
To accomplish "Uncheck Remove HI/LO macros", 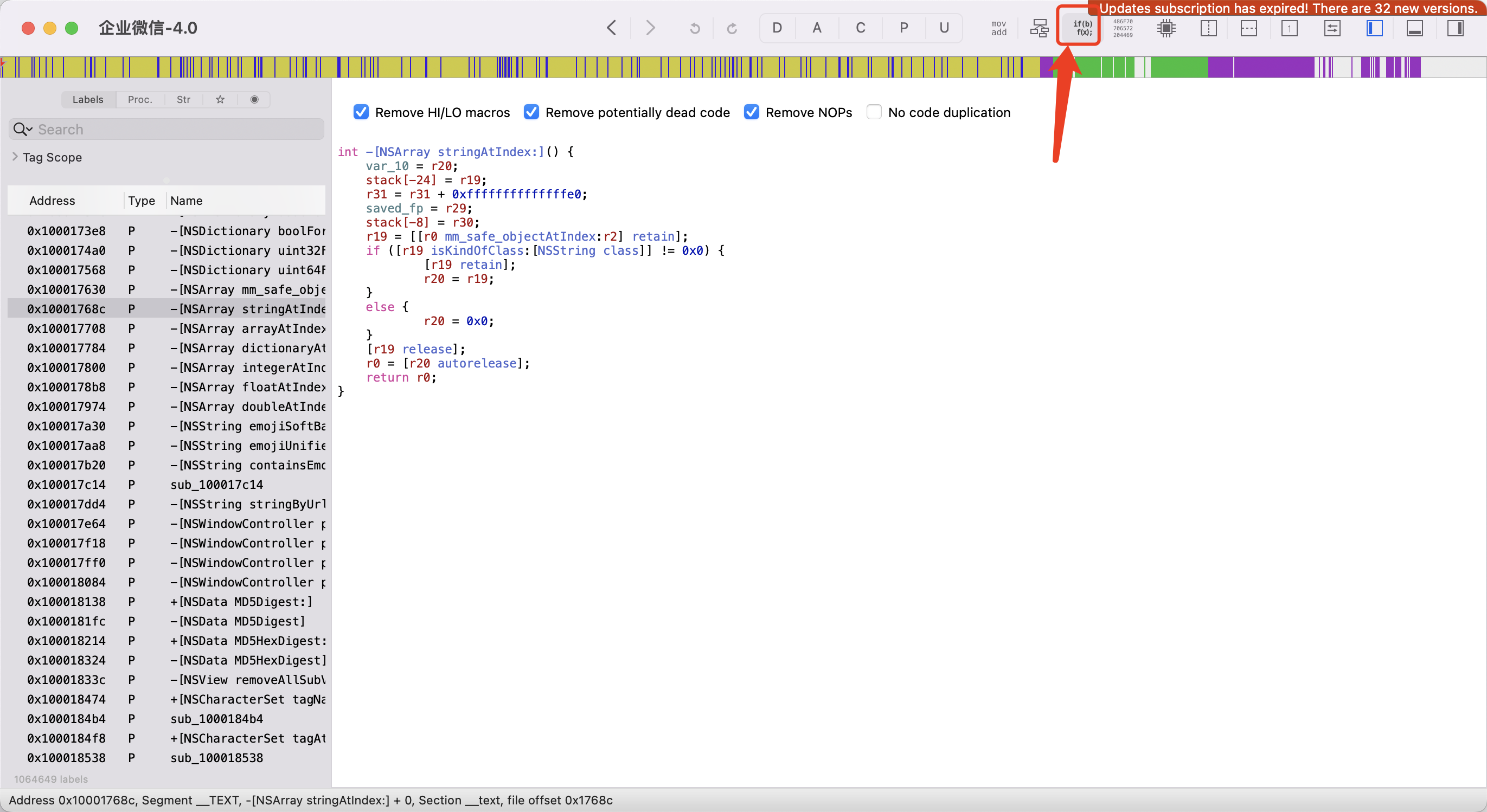I will [361, 112].
